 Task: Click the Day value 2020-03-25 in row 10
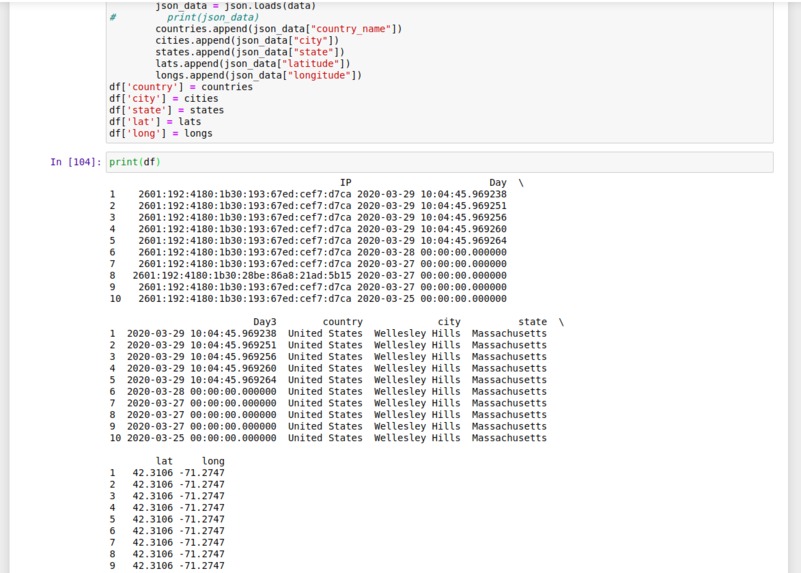click(x=386, y=299)
